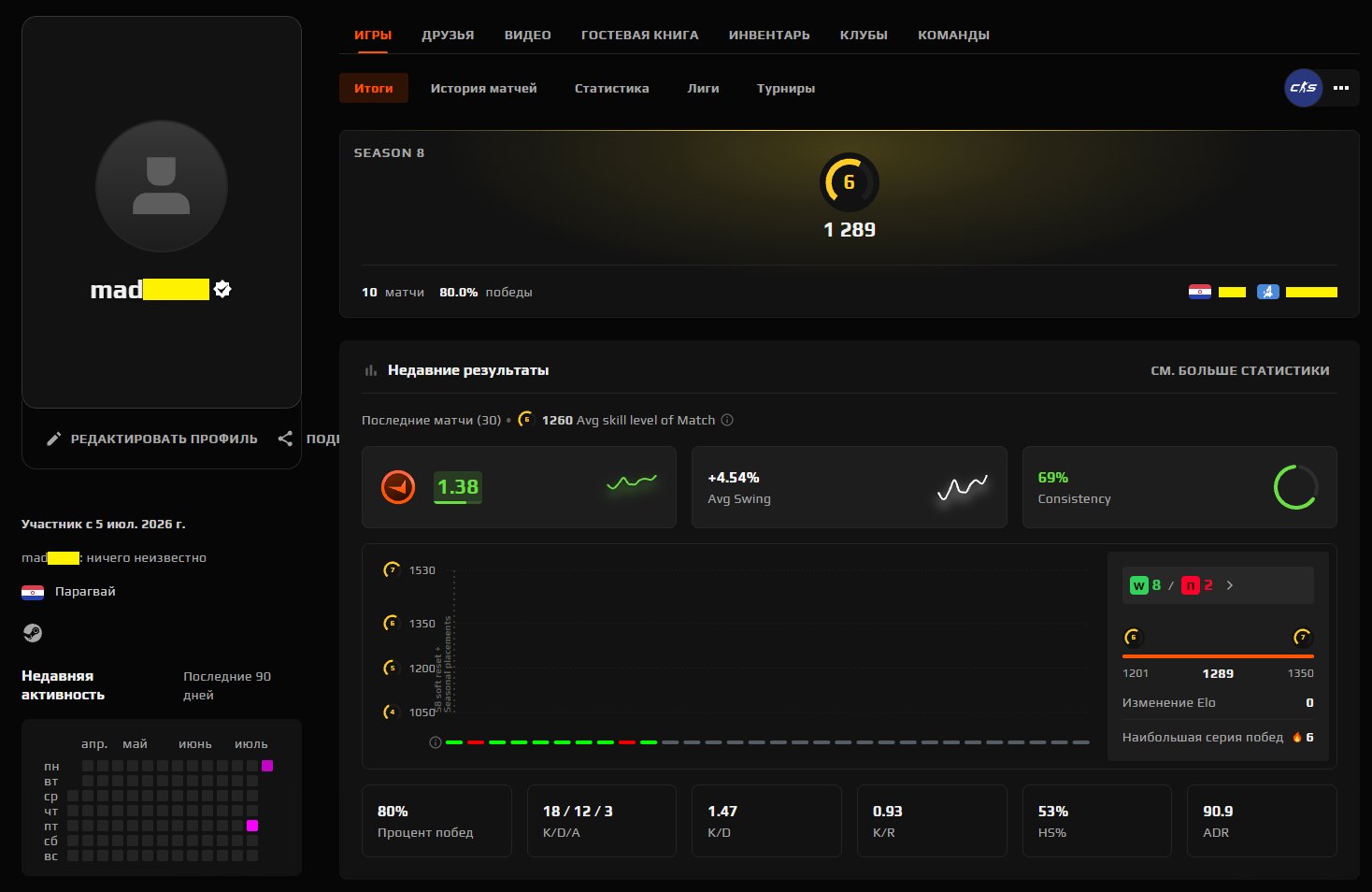
Task: Click the green rating trend sparkline
Action: tap(632, 482)
